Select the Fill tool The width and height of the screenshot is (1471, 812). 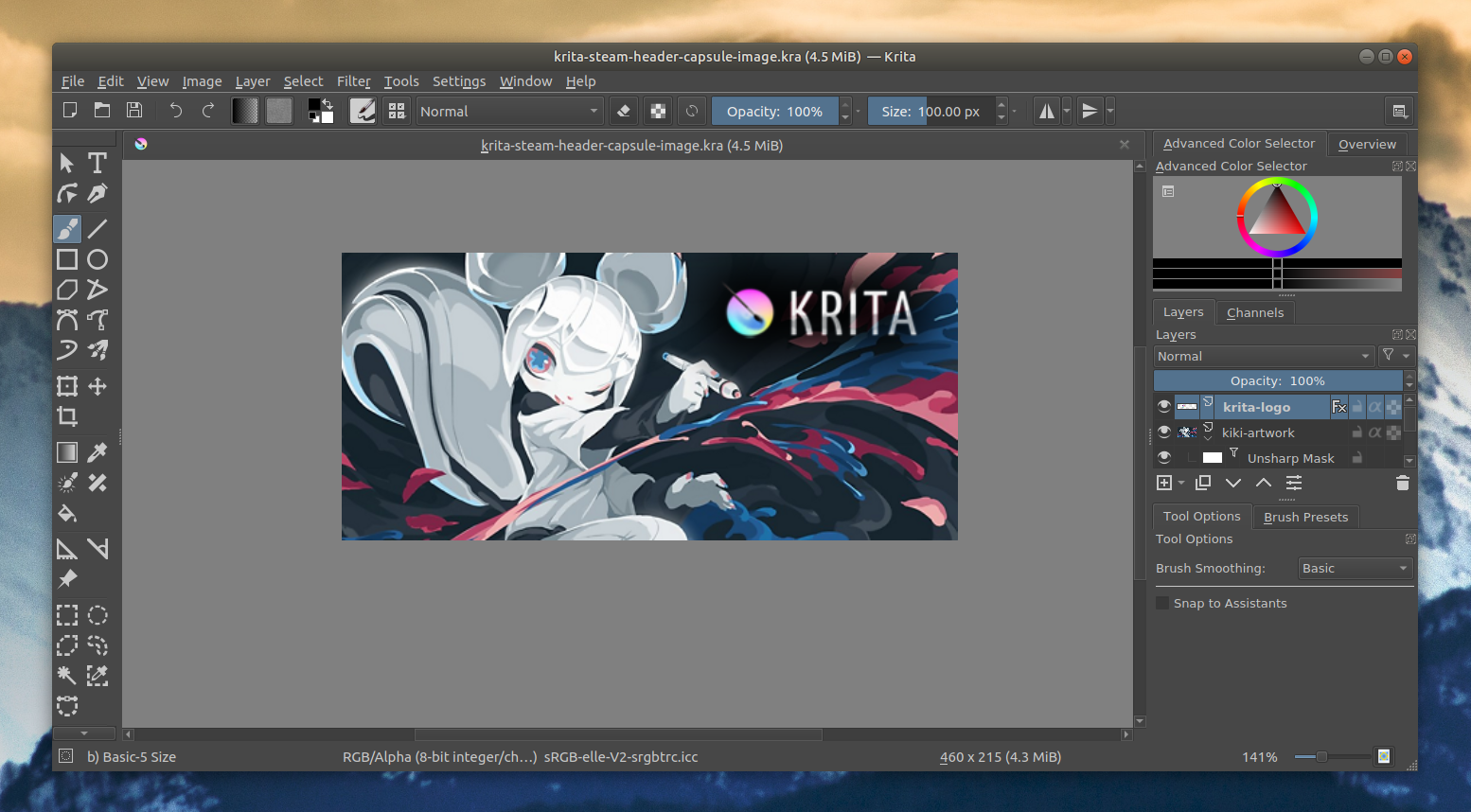[x=67, y=514]
